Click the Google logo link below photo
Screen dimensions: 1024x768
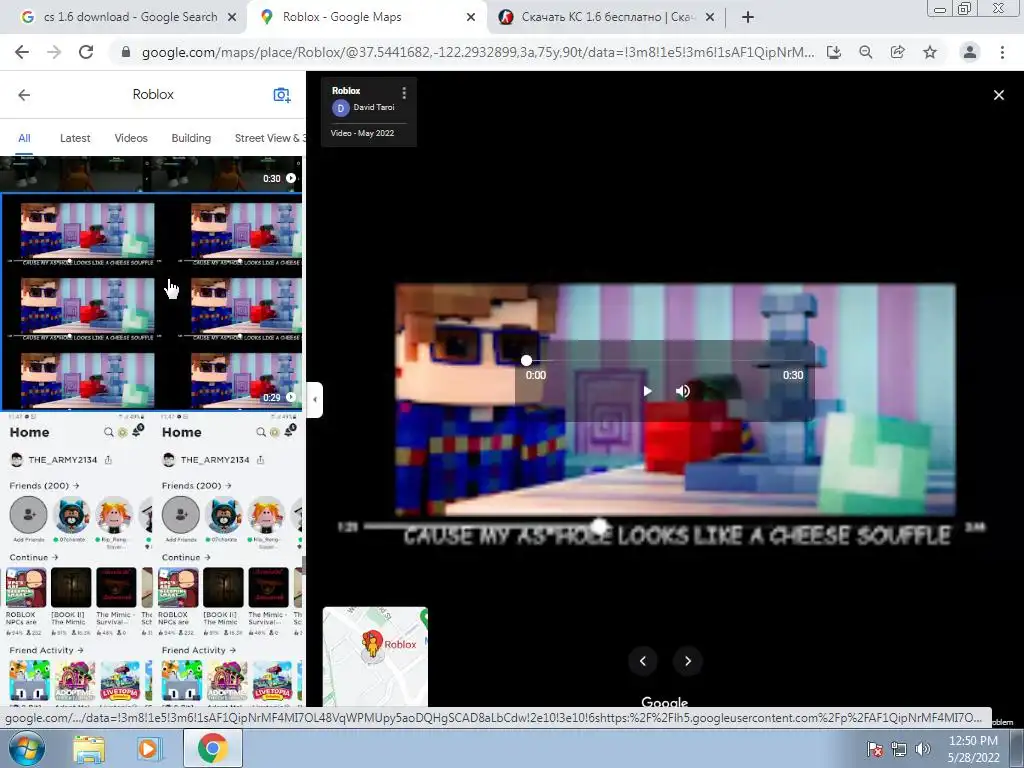pos(664,702)
